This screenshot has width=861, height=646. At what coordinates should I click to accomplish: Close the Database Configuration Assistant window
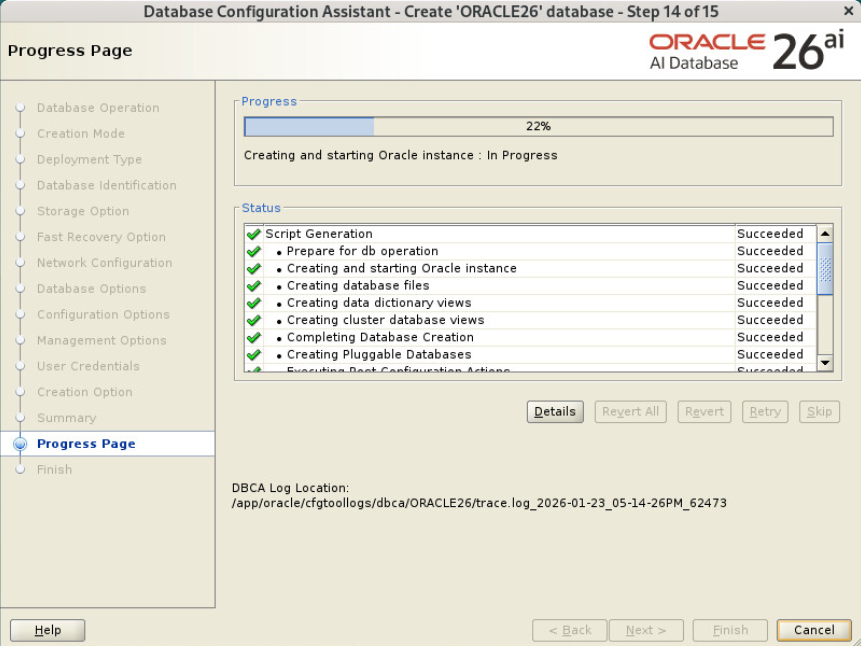tap(848, 11)
